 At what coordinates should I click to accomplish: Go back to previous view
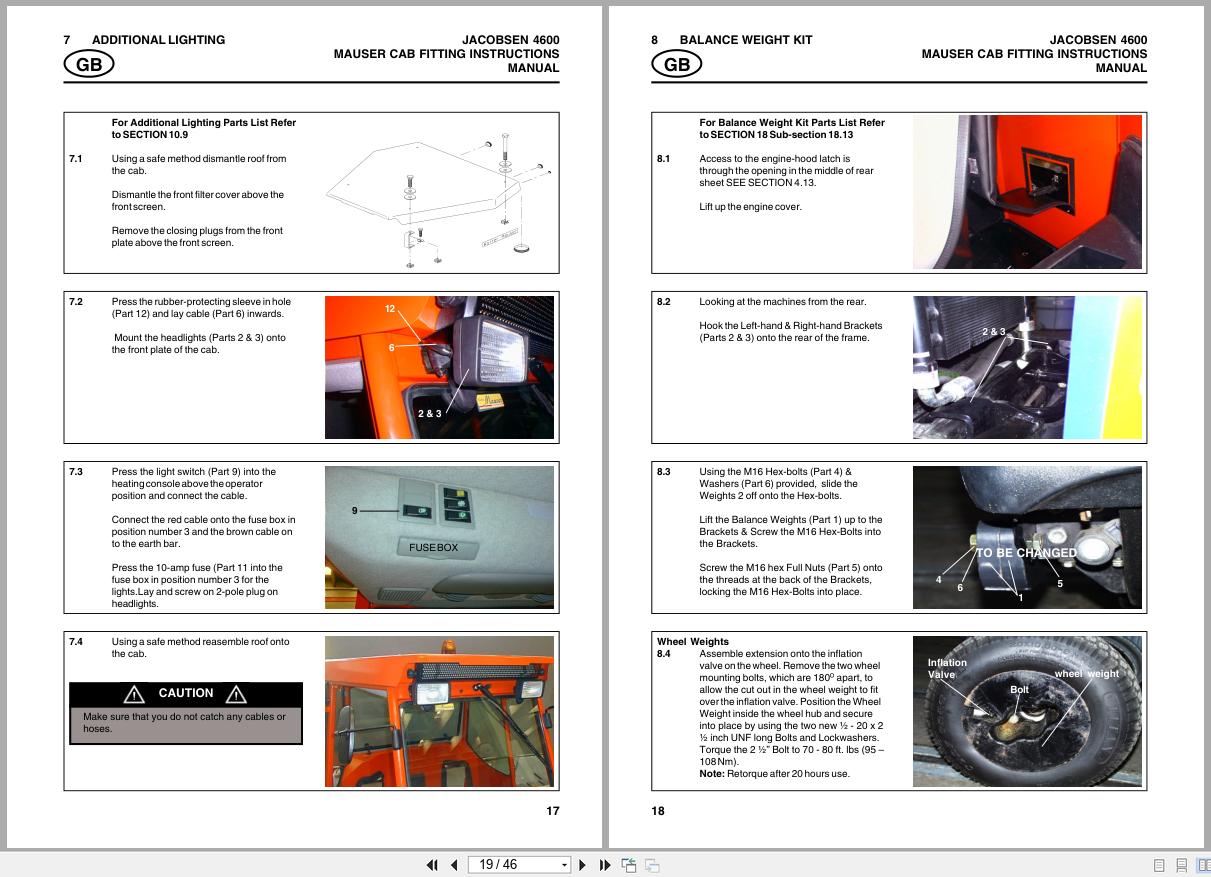[629, 865]
